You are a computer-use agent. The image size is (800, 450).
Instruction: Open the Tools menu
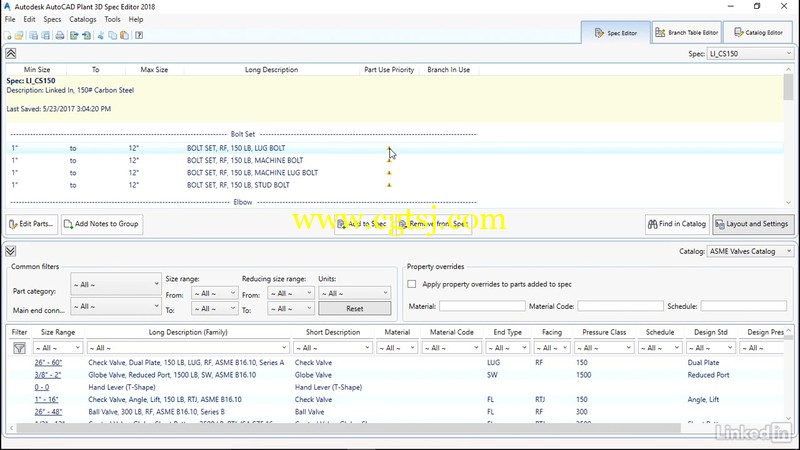[x=112, y=19]
